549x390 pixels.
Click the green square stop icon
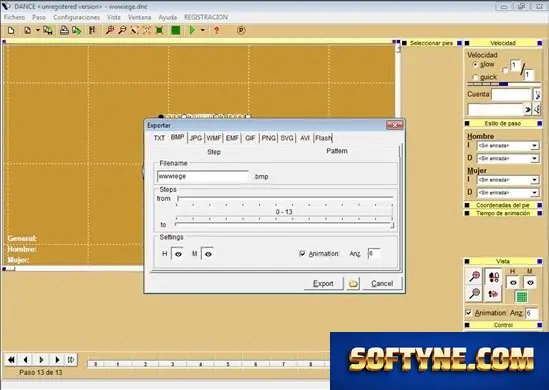176,30
